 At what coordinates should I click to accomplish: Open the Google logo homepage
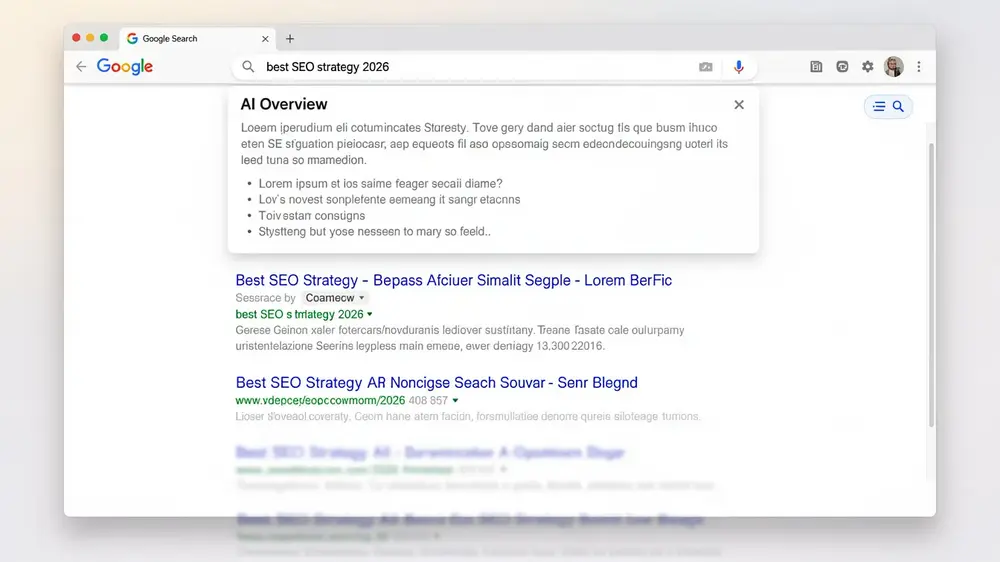(x=125, y=66)
